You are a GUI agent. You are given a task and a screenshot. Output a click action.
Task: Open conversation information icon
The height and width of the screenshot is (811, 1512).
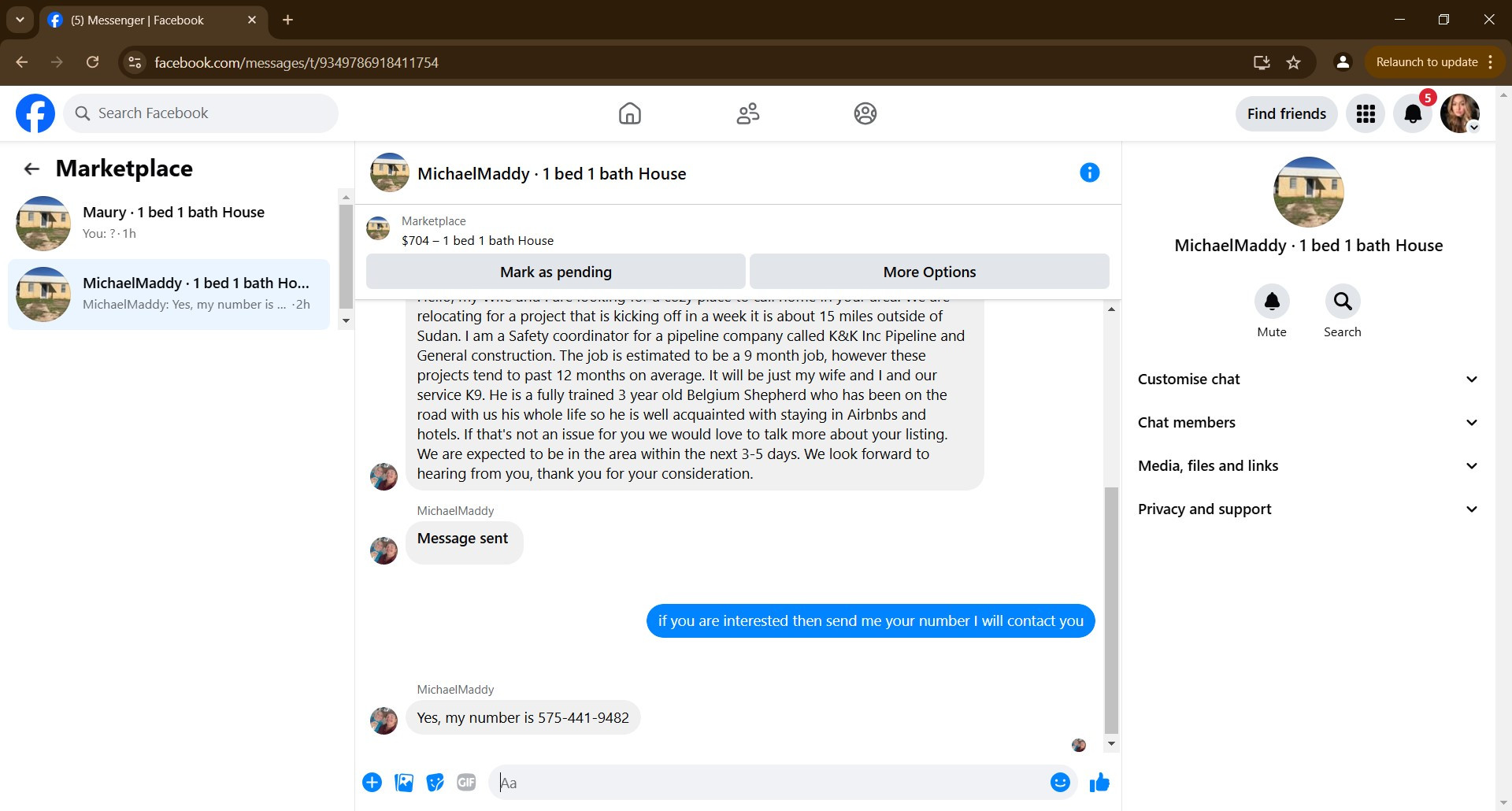tap(1090, 172)
